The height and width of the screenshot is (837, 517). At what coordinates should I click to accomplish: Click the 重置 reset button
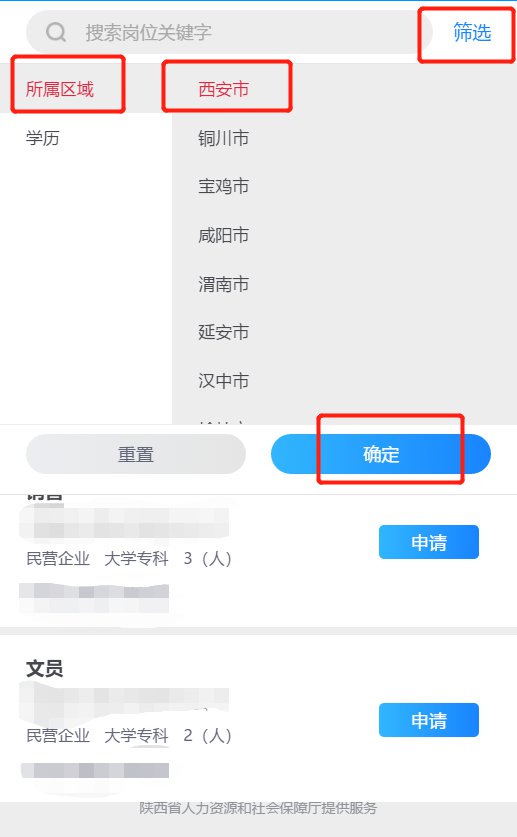[x=136, y=454]
